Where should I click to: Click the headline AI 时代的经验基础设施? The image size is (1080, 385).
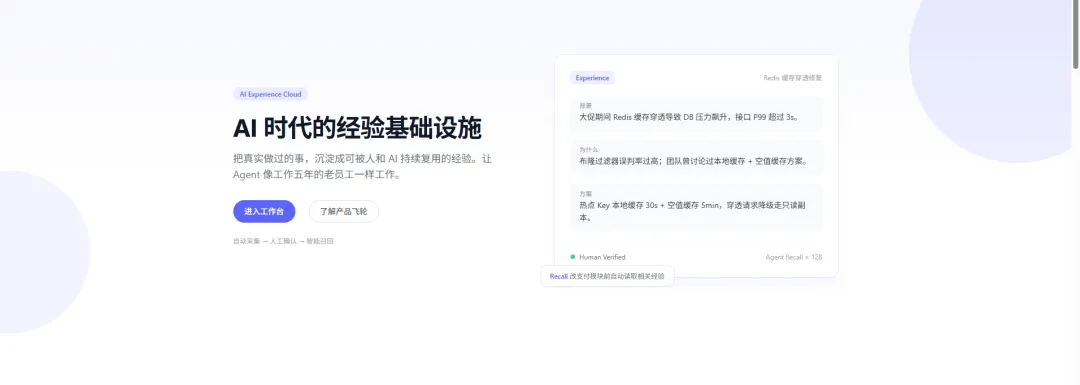tap(357, 129)
